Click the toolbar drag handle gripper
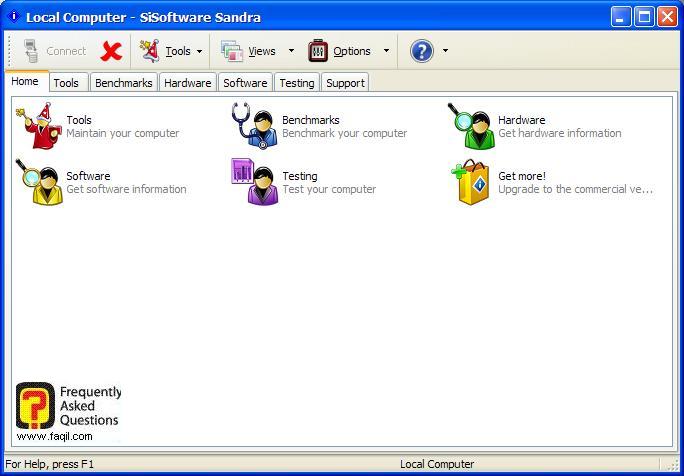 (x=9, y=51)
